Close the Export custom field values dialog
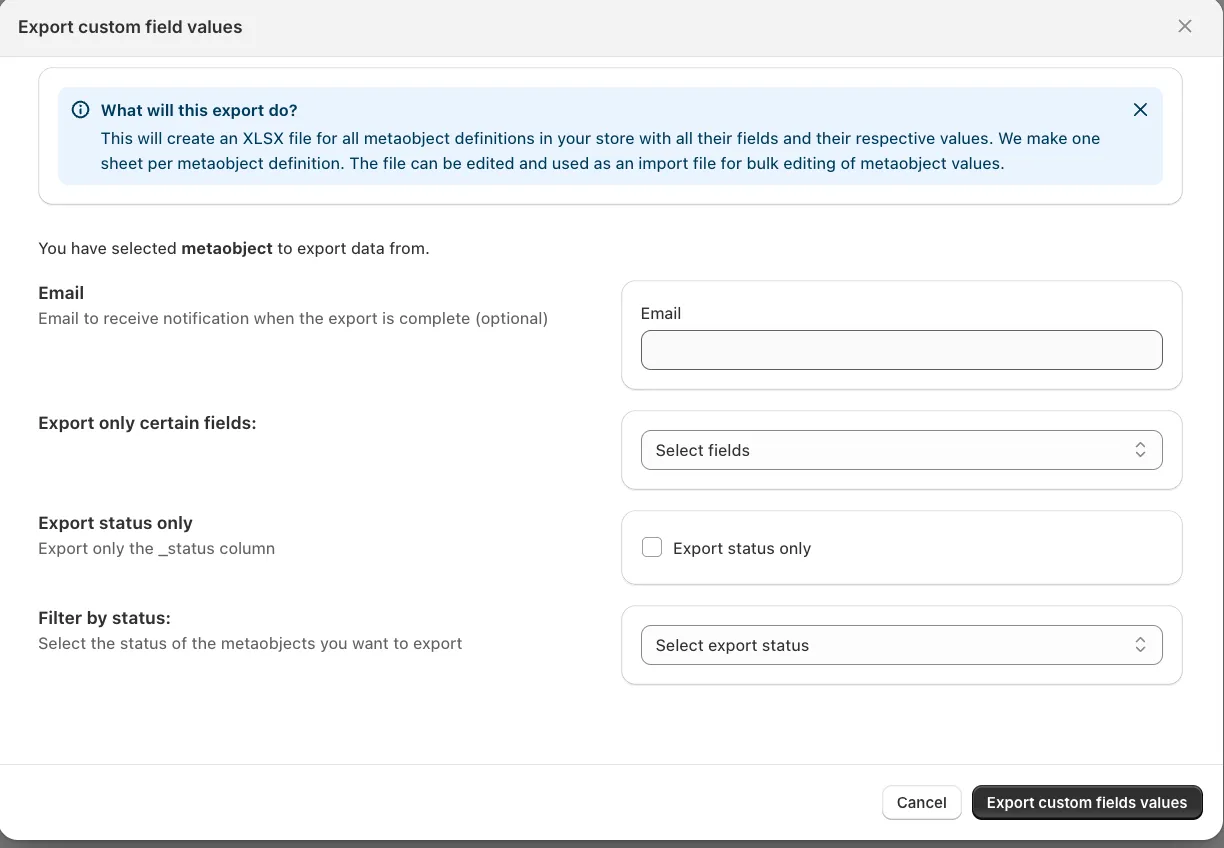This screenshot has width=1224, height=848. 1185,27
